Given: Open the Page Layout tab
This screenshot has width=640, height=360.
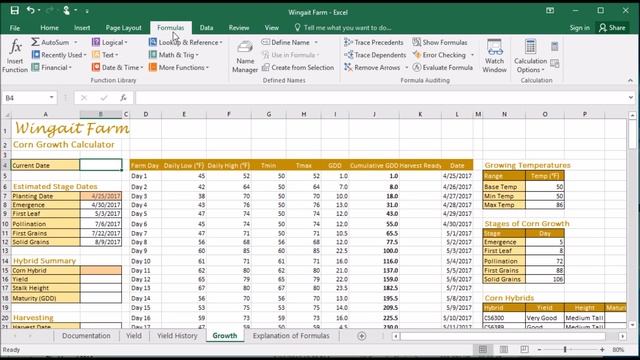Looking at the screenshot, I should tap(123, 28).
